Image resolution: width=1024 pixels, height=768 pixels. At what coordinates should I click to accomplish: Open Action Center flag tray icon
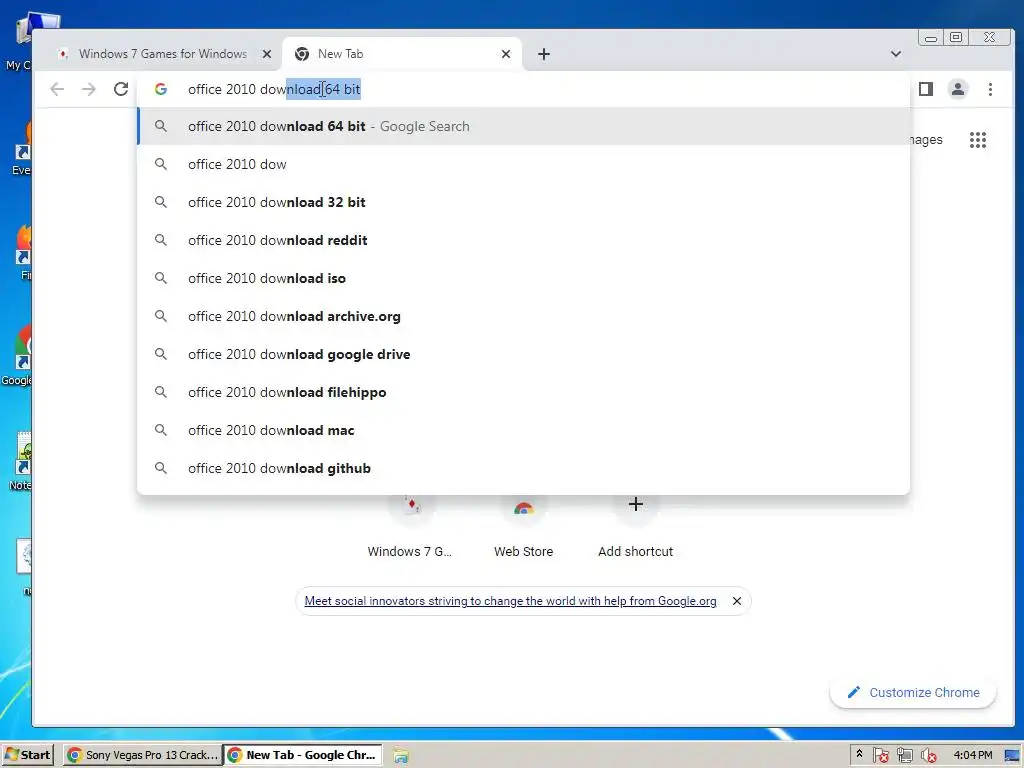pos(880,756)
